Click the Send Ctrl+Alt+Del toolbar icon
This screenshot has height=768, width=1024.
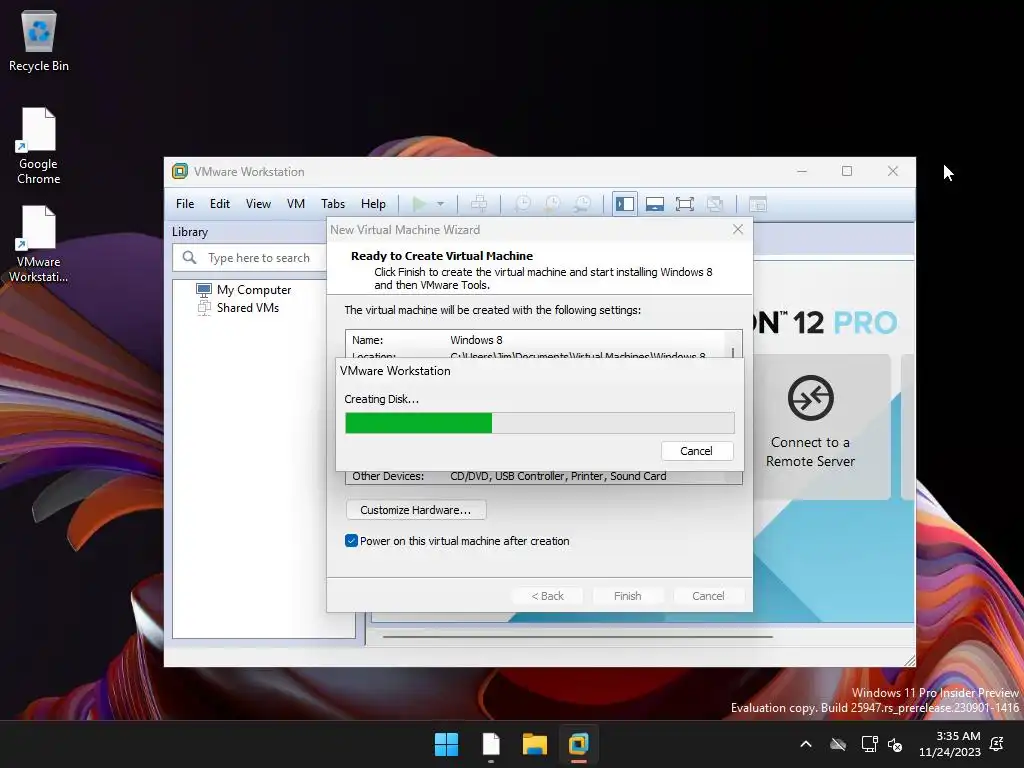click(x=479, y=204)
